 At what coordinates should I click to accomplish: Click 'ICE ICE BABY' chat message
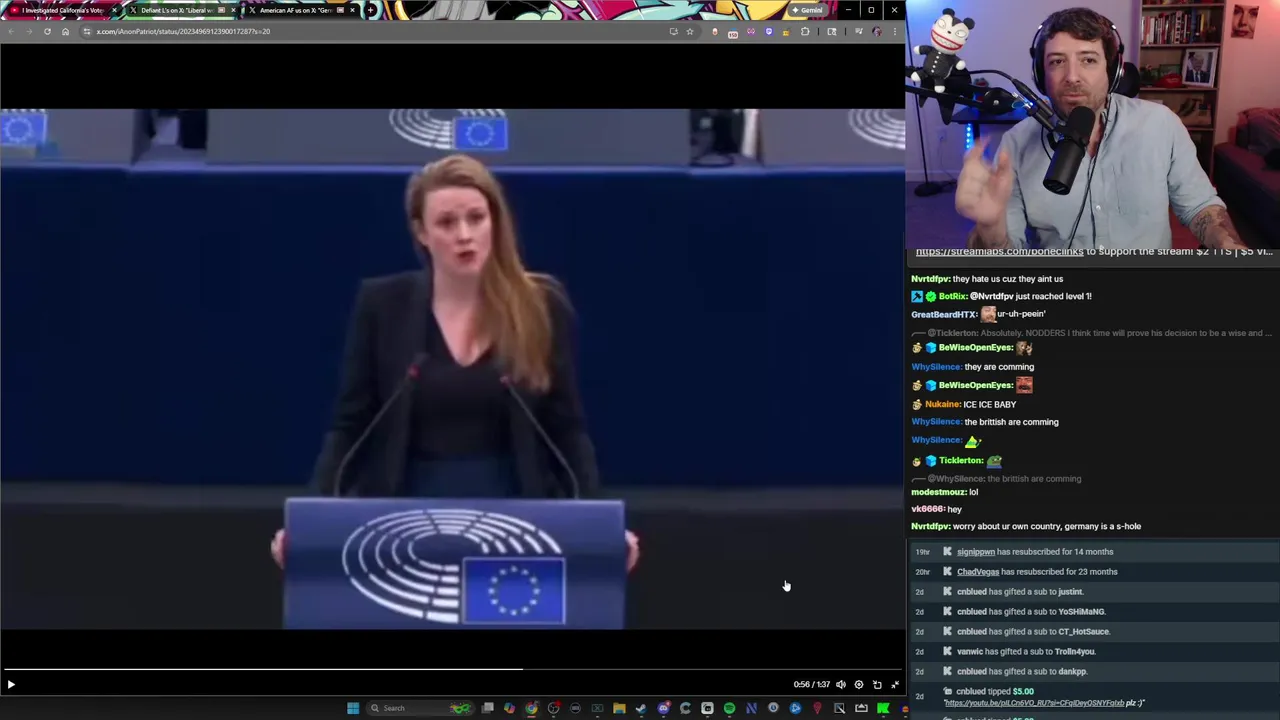[989, 405]
